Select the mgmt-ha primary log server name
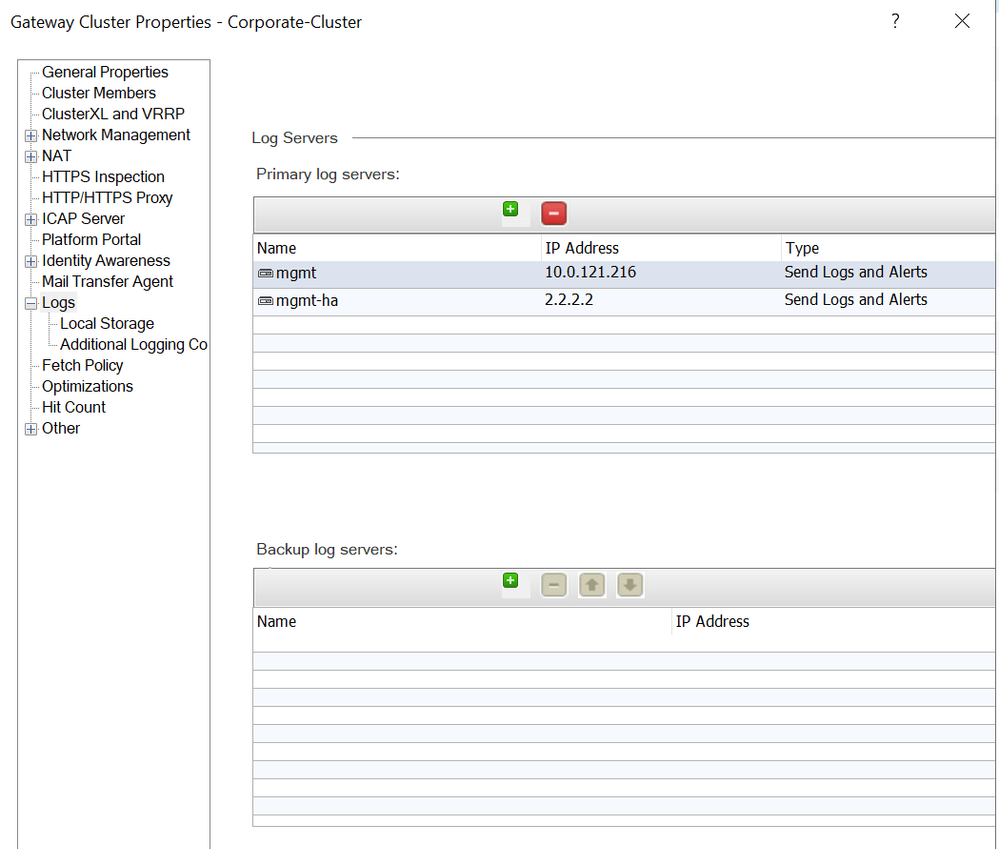Screen dimensions: 999x849 click(307, 301)
